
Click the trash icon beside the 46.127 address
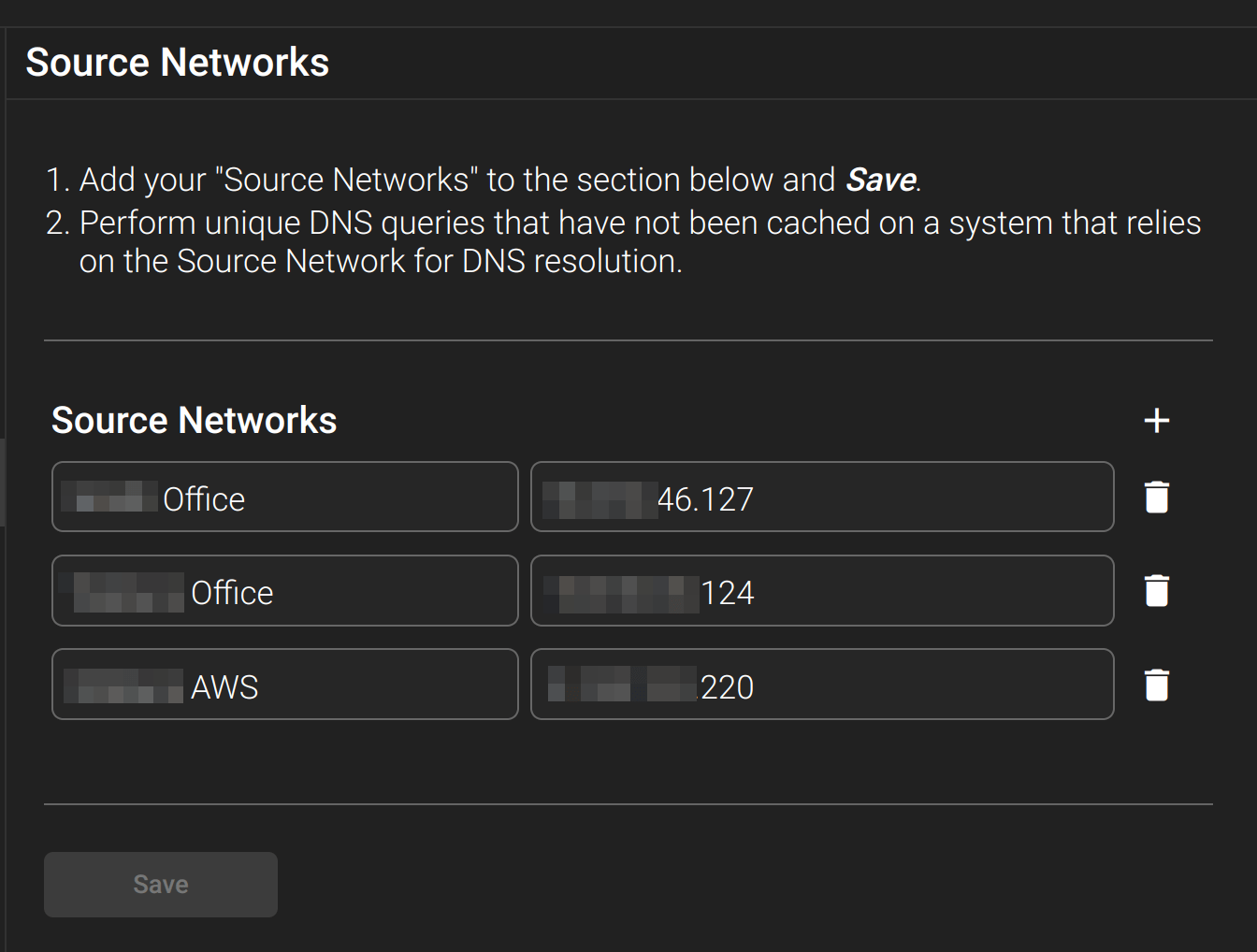[1156, 497]
